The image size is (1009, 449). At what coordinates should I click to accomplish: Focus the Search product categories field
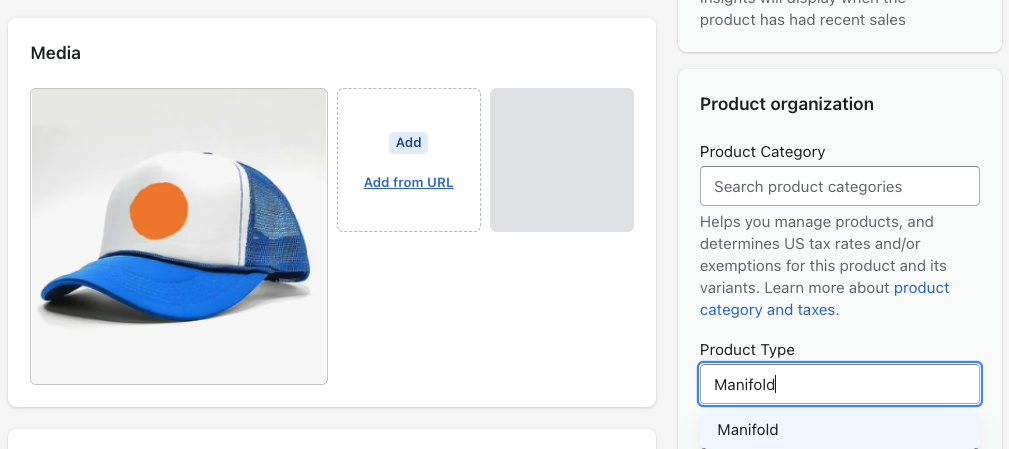click(x=839, y=186)
